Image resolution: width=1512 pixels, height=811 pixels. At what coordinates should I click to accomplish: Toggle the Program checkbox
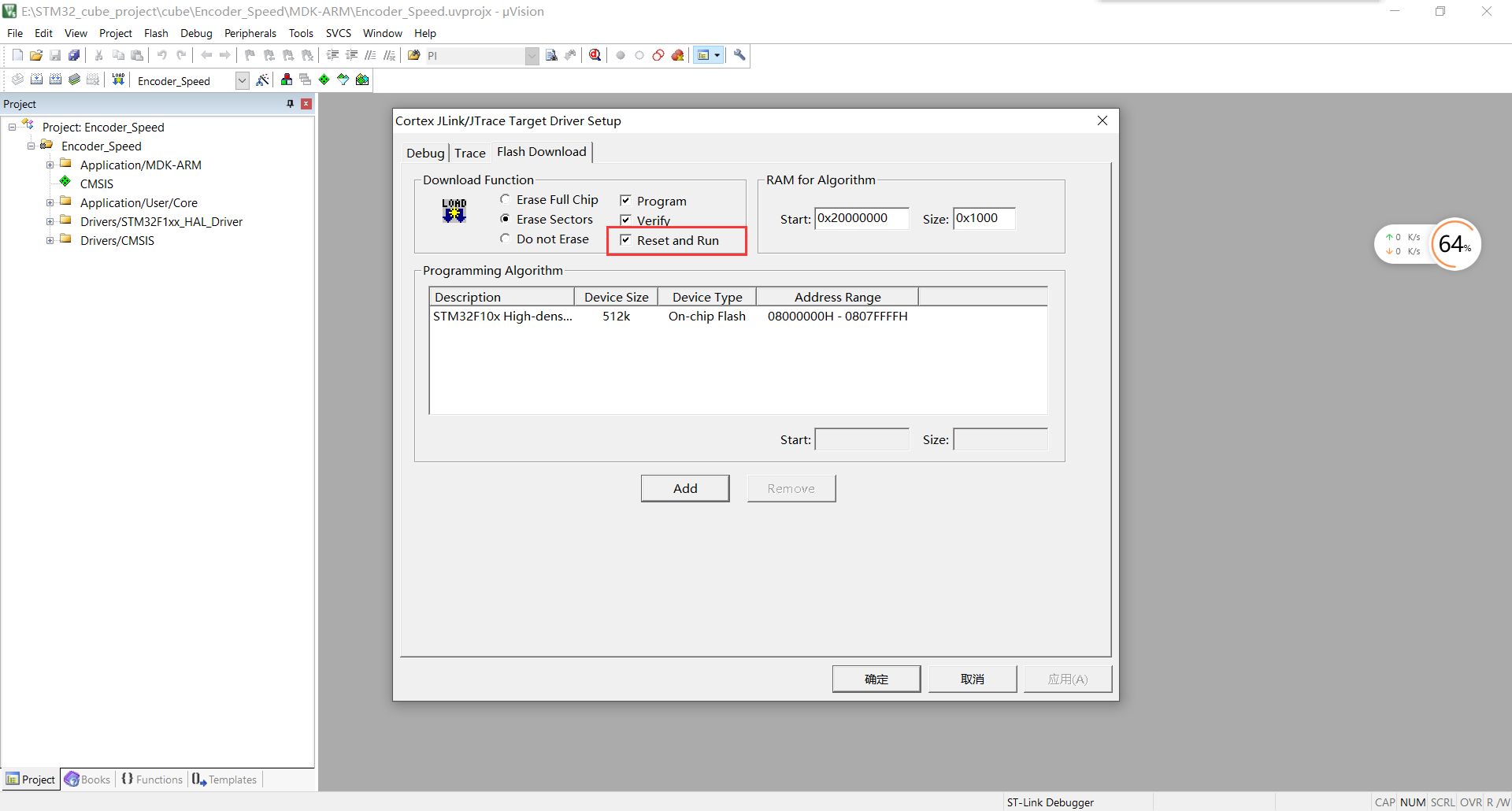[625, 201]
